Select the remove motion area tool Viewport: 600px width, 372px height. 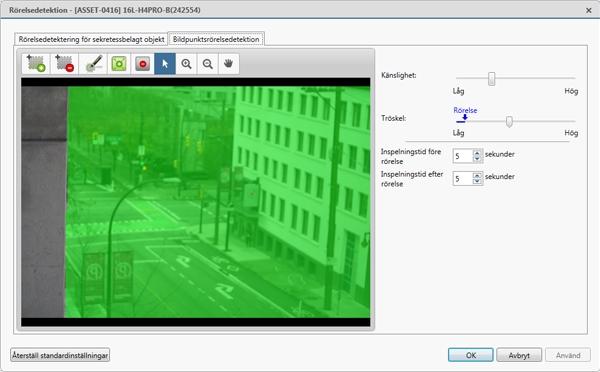(64, 64)
